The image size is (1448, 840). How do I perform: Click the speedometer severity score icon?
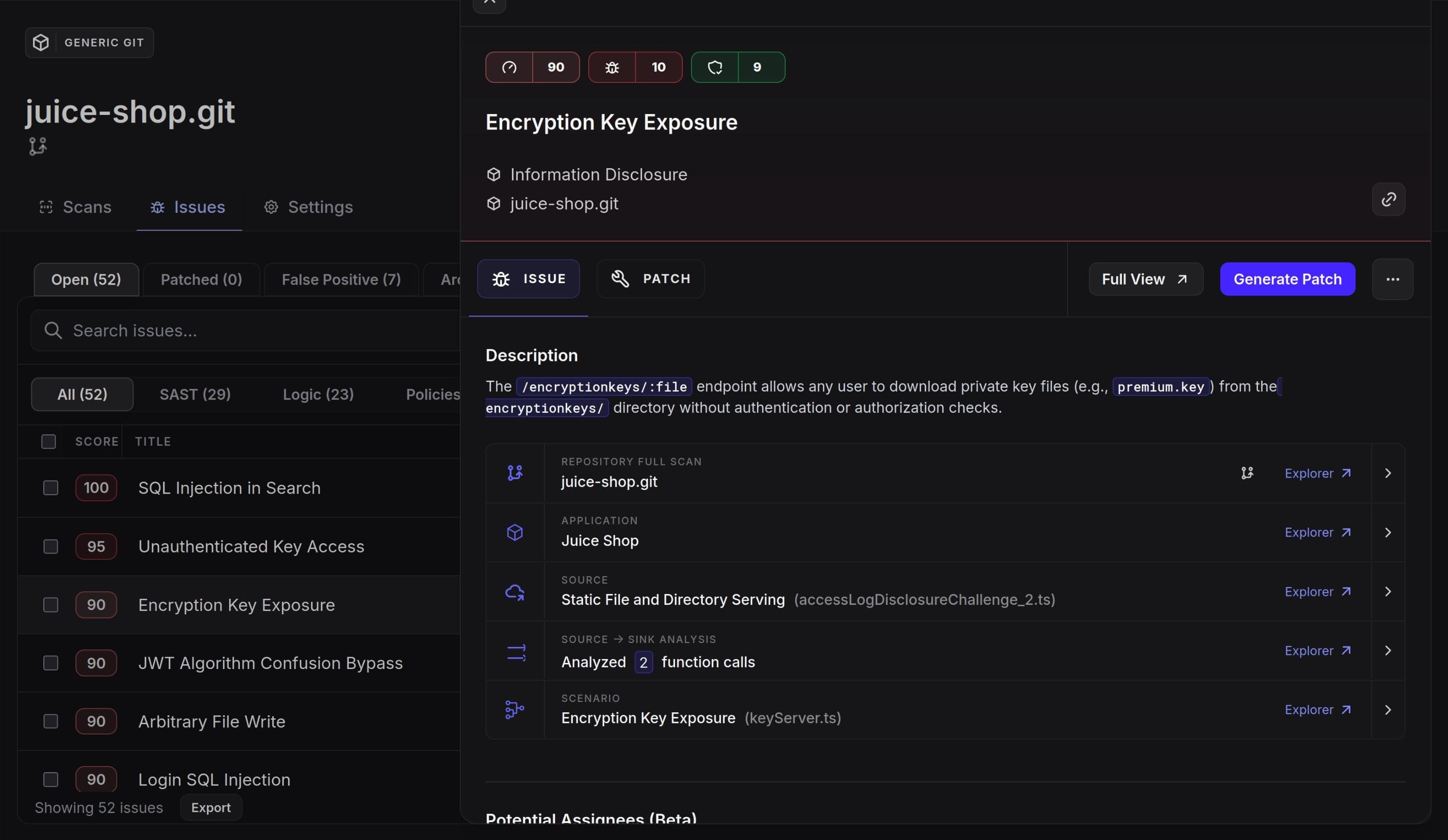point(509,67)
